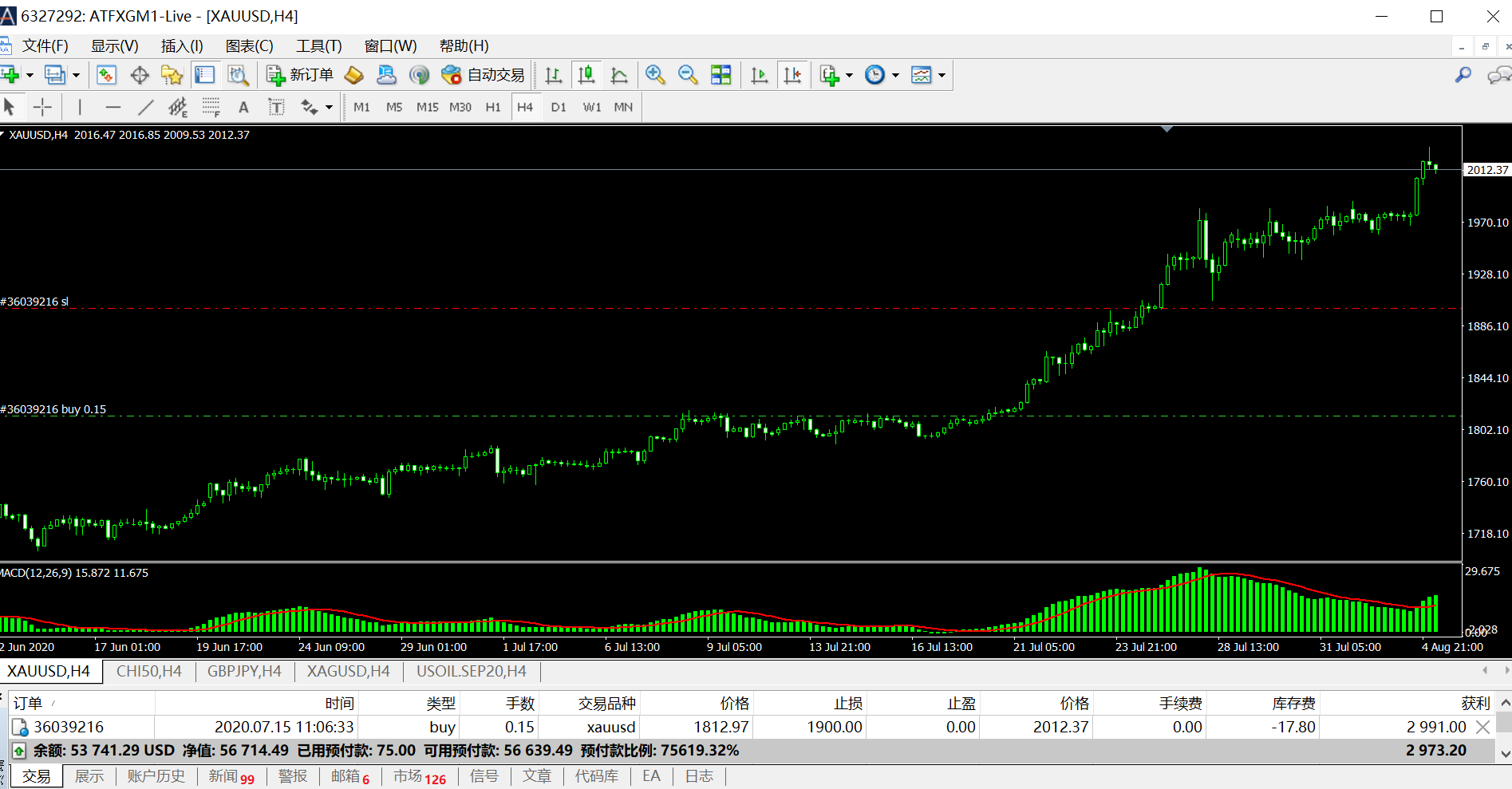Zoom out on the chart
The height and width of the screenshot is (789, 1512).
[688, 75]
